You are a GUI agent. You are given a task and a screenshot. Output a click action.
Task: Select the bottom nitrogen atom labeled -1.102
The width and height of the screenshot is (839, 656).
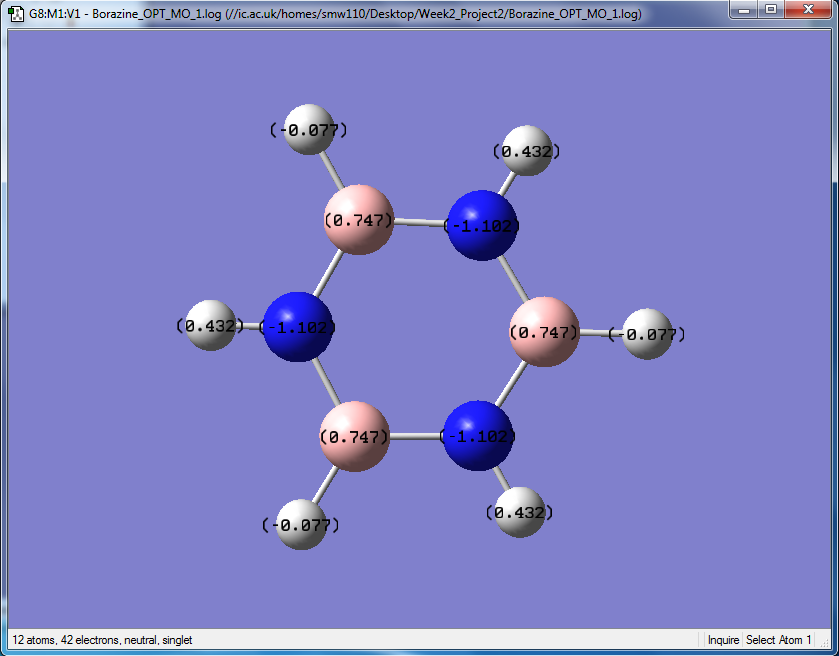tap(478, 436)
